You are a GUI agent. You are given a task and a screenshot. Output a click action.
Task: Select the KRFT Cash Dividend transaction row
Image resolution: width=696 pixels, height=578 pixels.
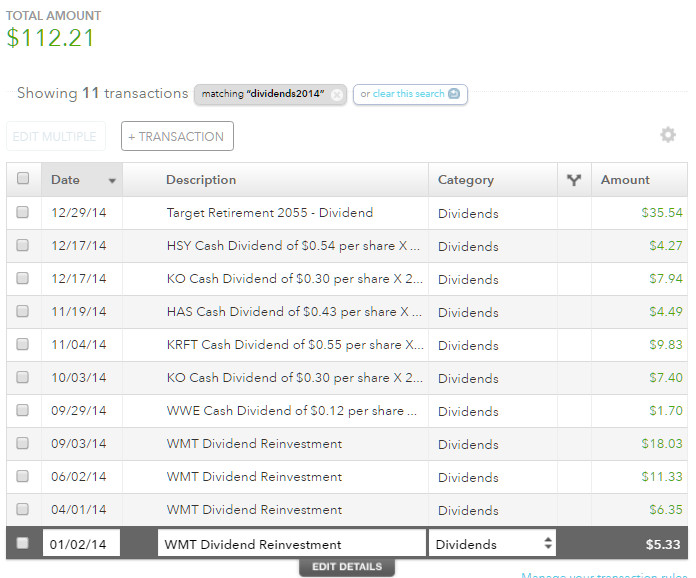(294, 345)
